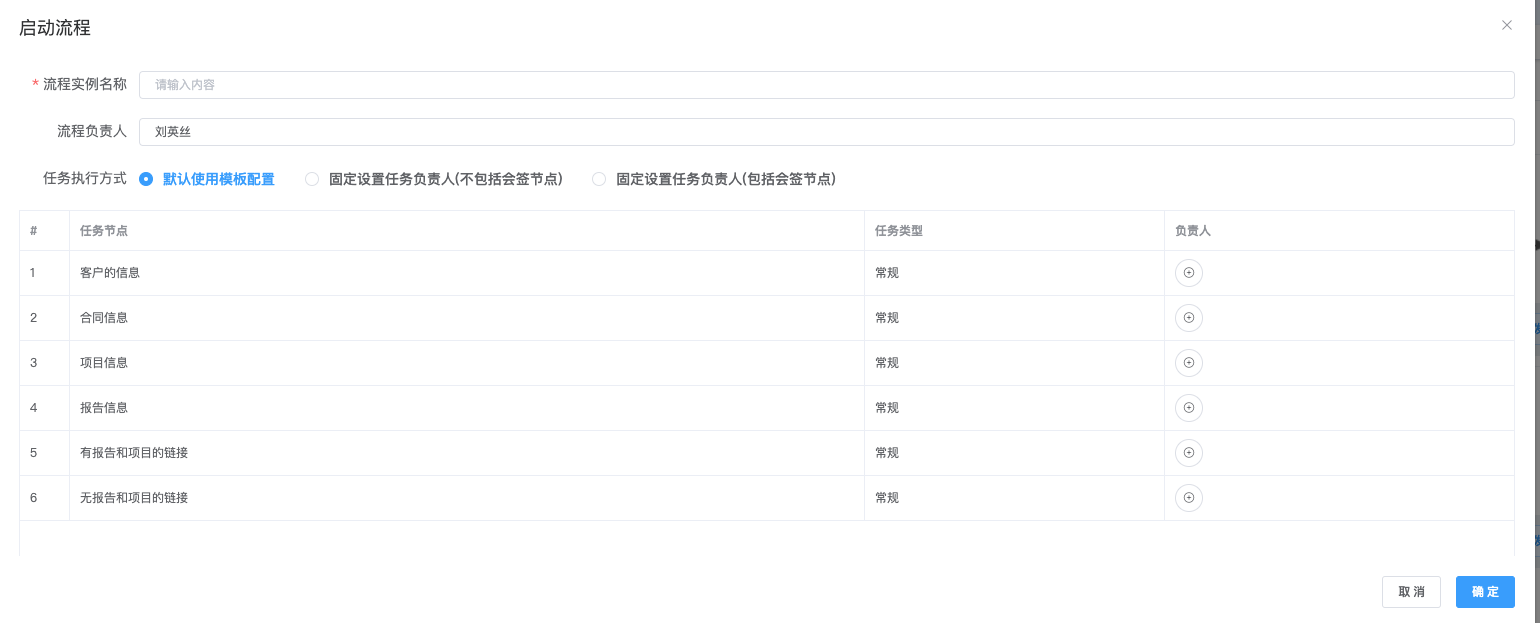The image size is (1540, 623).
Task: Click 常规 type in row 1
Action: tap(887, 272)
